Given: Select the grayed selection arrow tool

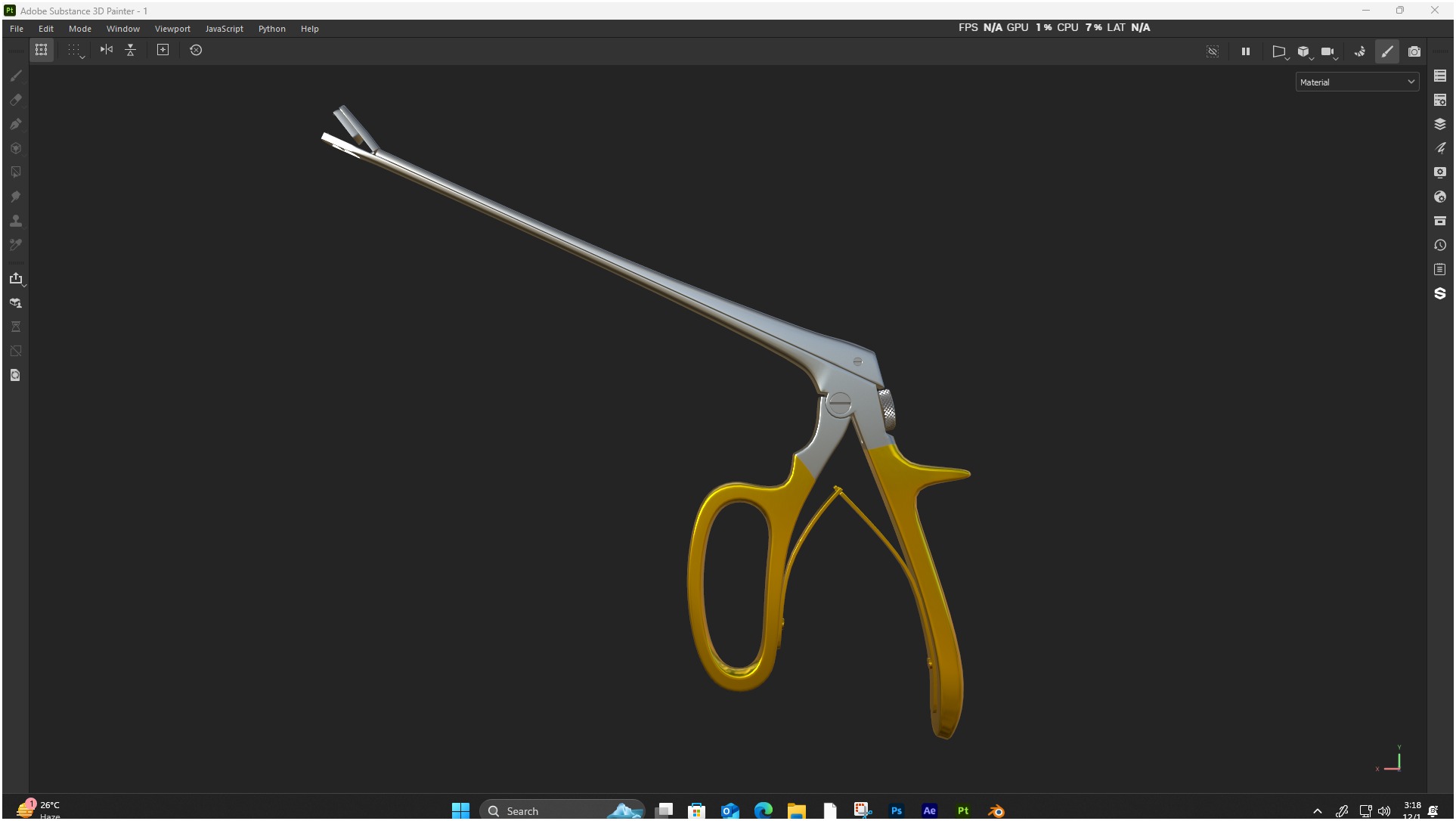Looking at the screenshot, I should coord(16,172).
